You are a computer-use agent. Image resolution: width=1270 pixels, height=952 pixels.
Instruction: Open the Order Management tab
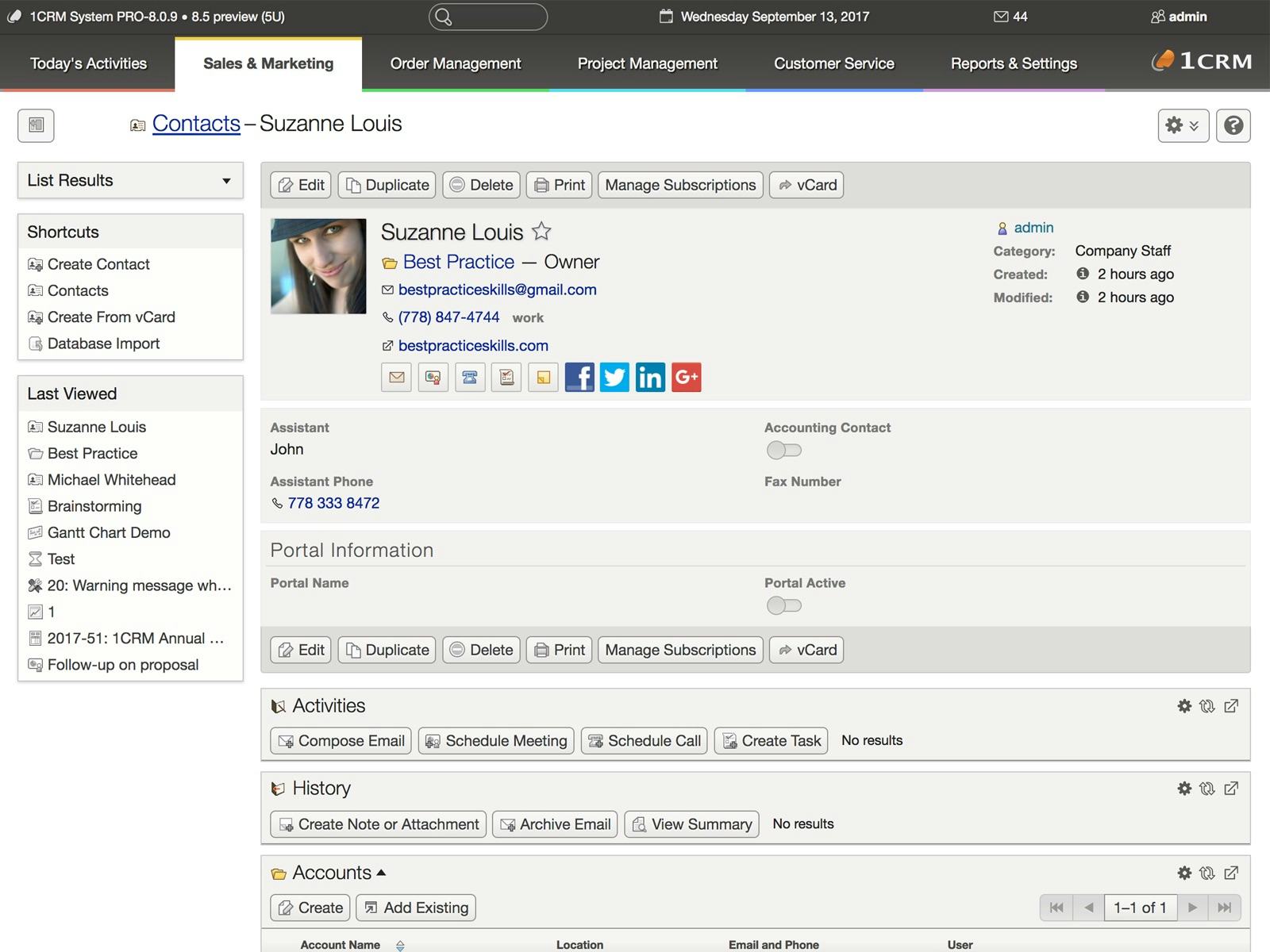456,63
